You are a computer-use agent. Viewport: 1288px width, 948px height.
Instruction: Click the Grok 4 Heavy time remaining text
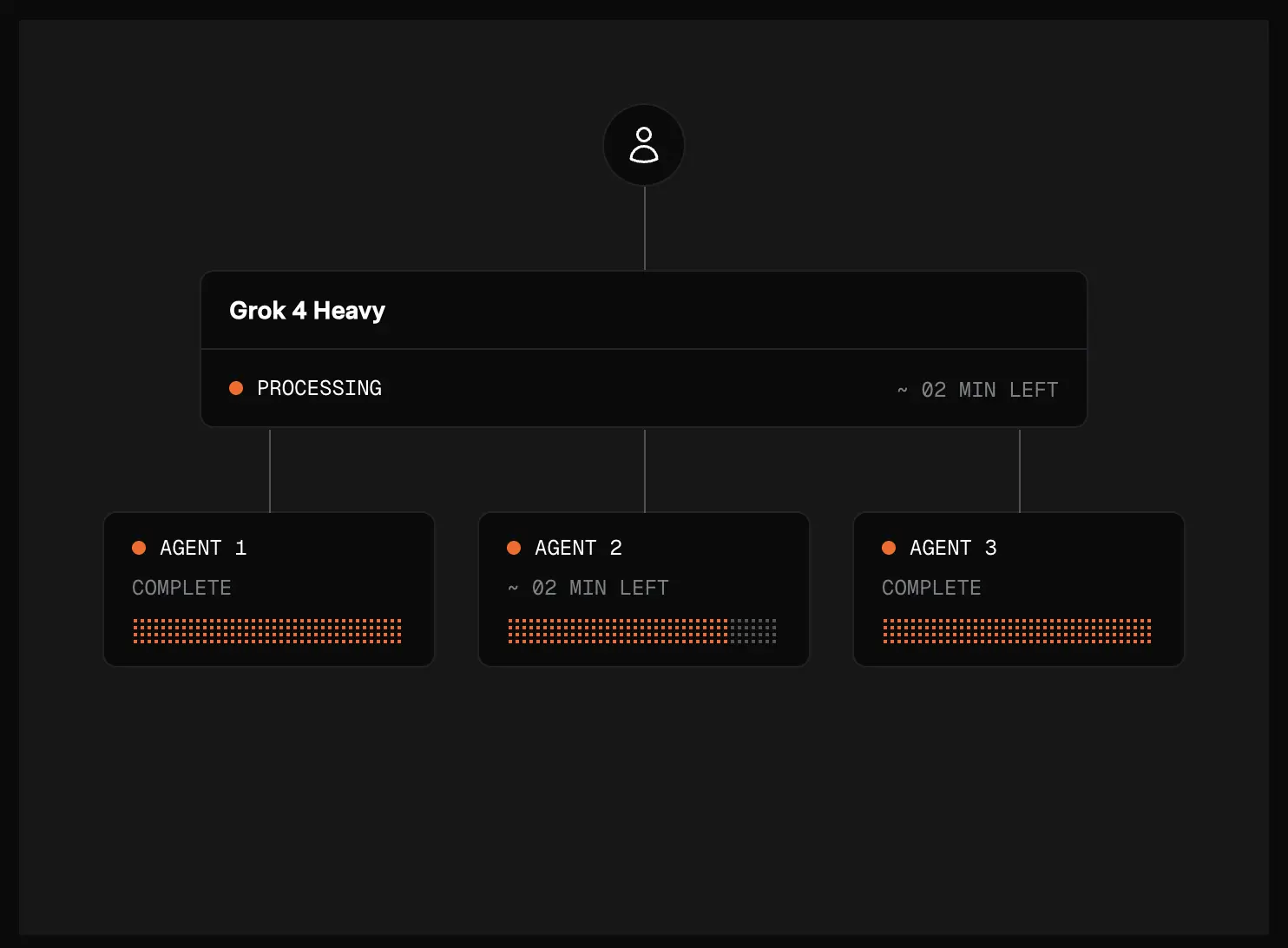(x=977, y=390)
